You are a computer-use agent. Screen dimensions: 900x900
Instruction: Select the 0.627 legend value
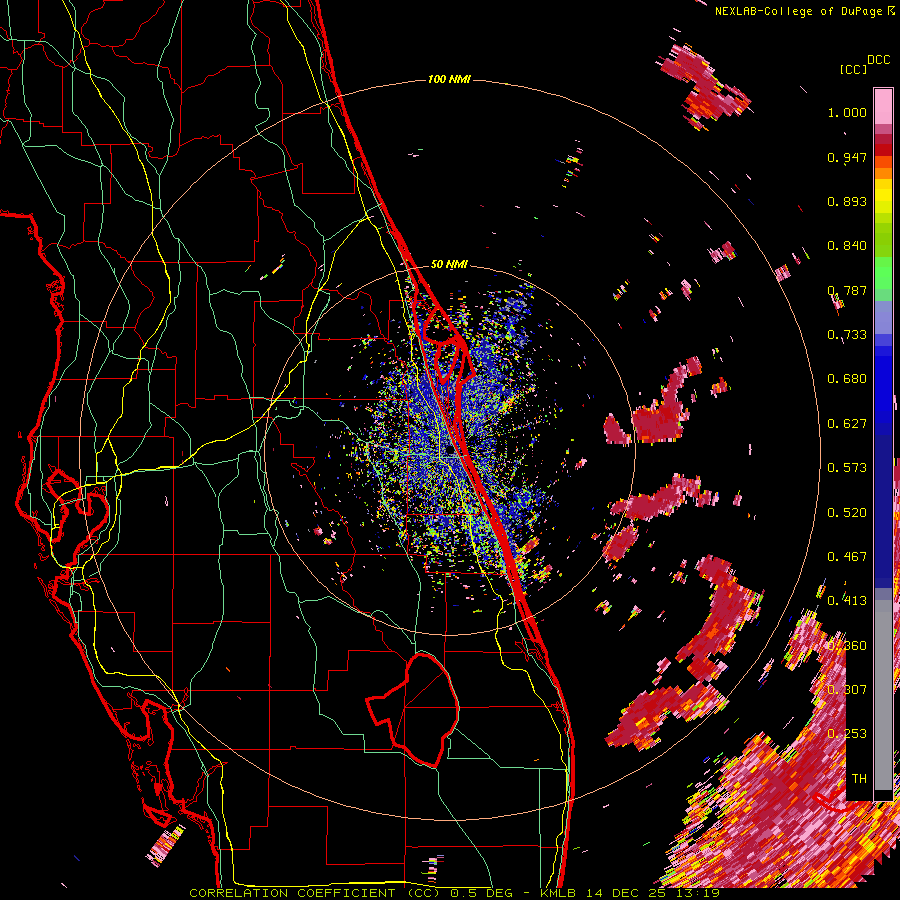click(x=847, y=424)
